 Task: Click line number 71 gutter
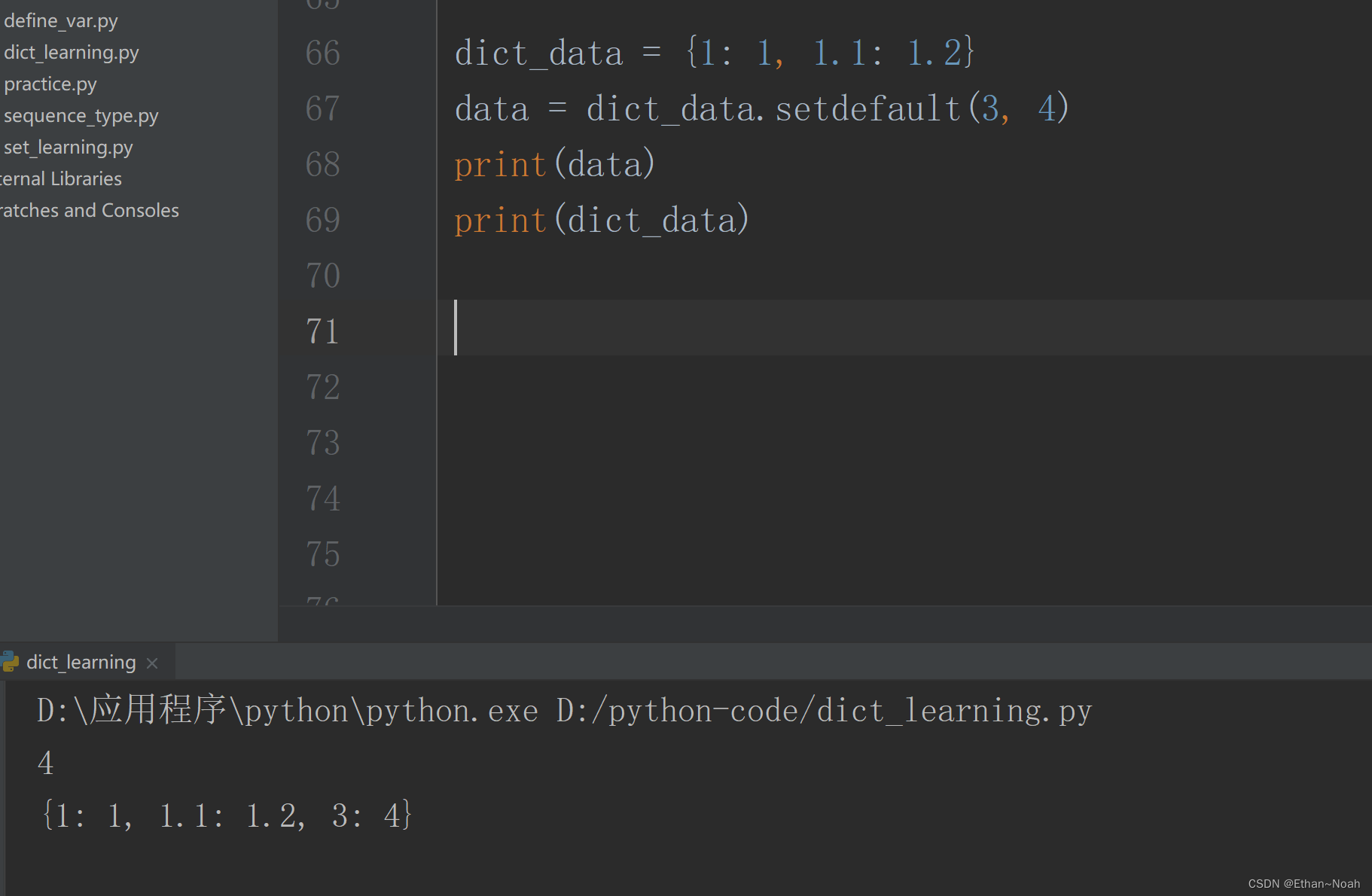click(x=322, y=330)
